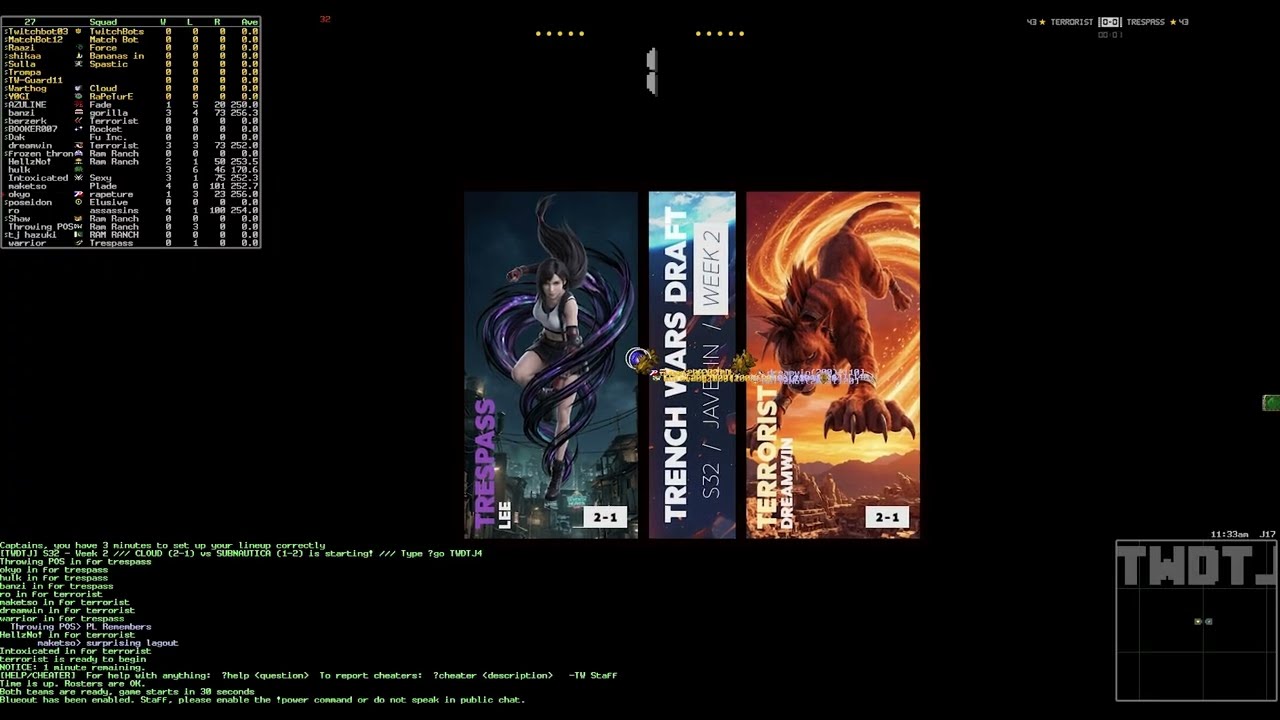This screenshot has height=720, width=1280.
Task: Click Warthog's Cloud squad banner icon
Action: coord(78,88)
